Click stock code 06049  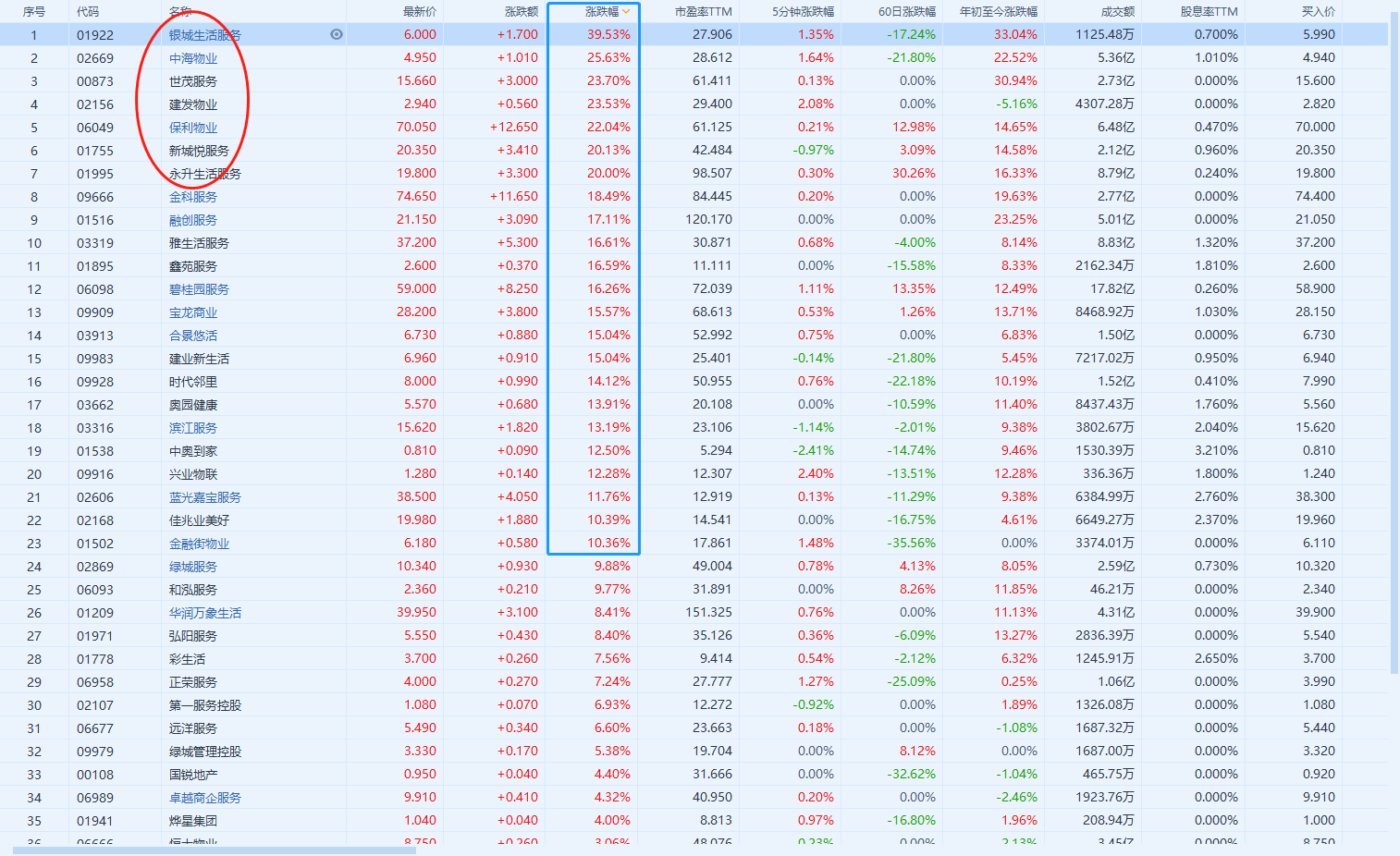point(95,128)
